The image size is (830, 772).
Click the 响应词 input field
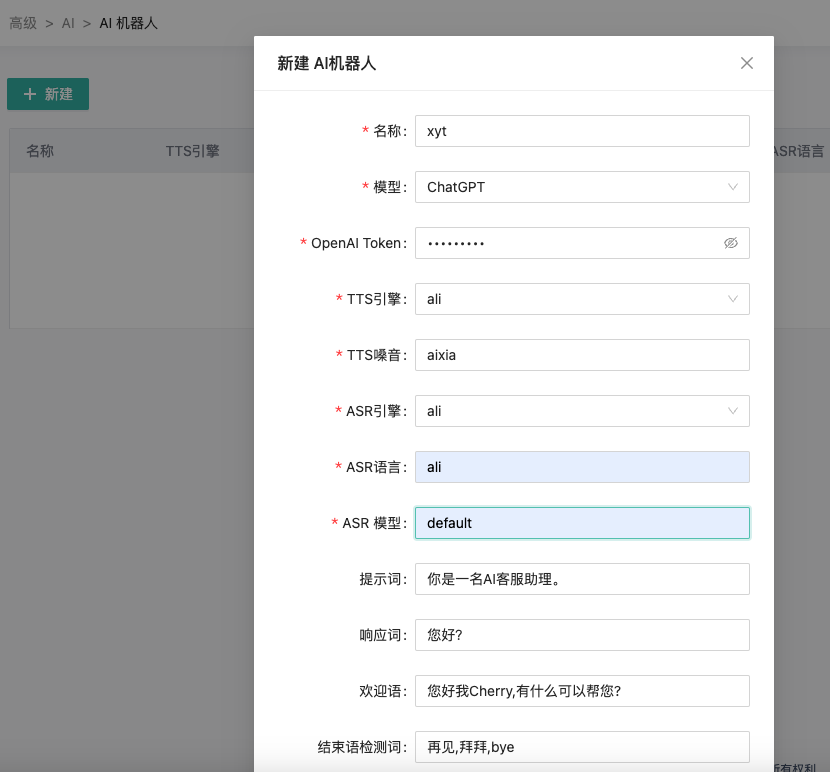click(582, 635)
